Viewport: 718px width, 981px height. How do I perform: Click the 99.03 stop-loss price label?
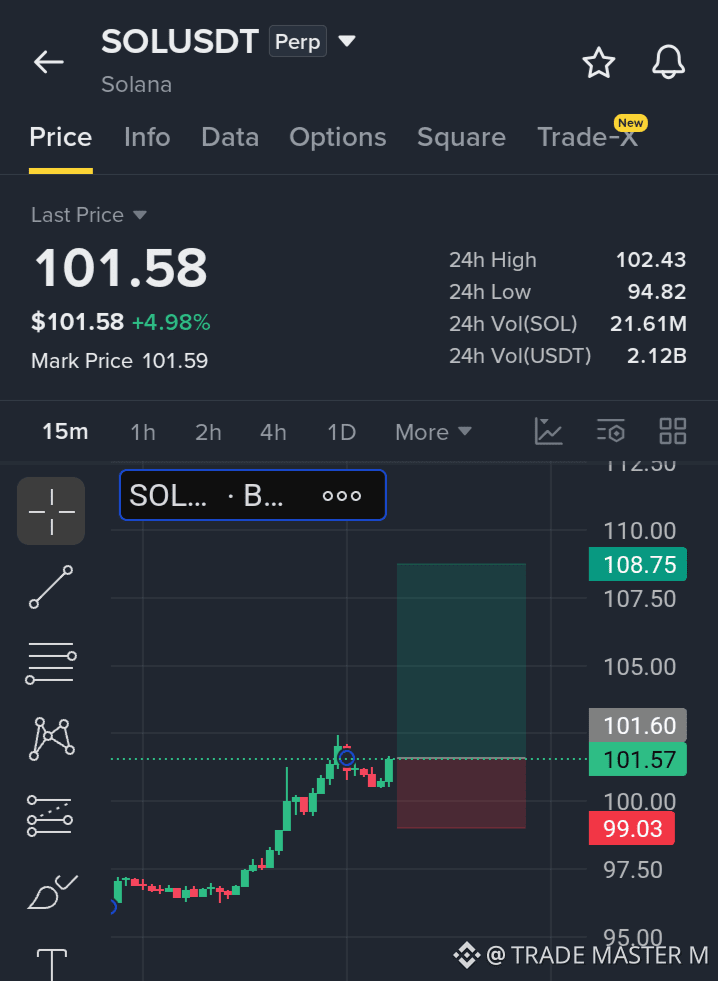tap(632, 828)
